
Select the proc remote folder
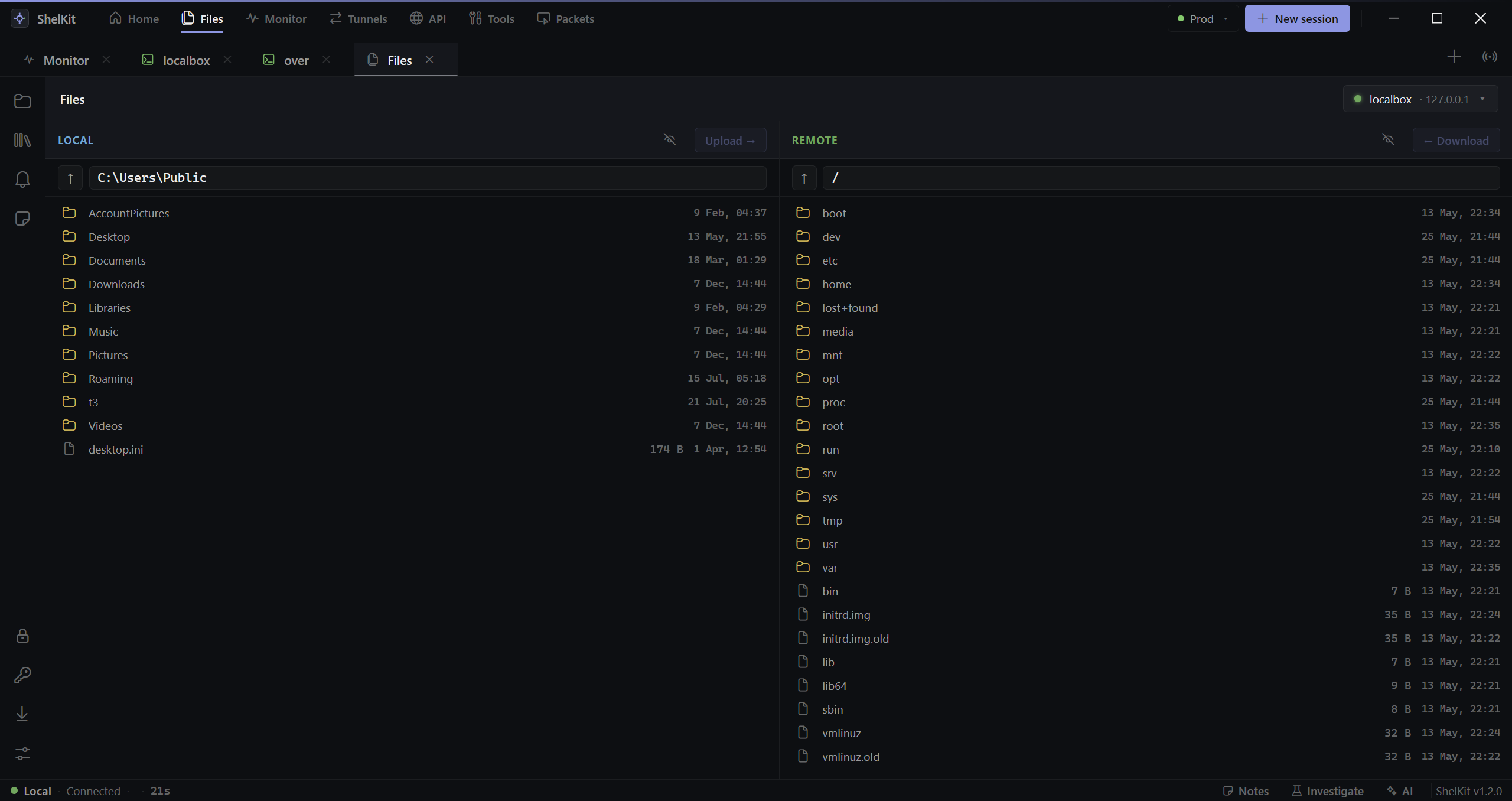1146,402
